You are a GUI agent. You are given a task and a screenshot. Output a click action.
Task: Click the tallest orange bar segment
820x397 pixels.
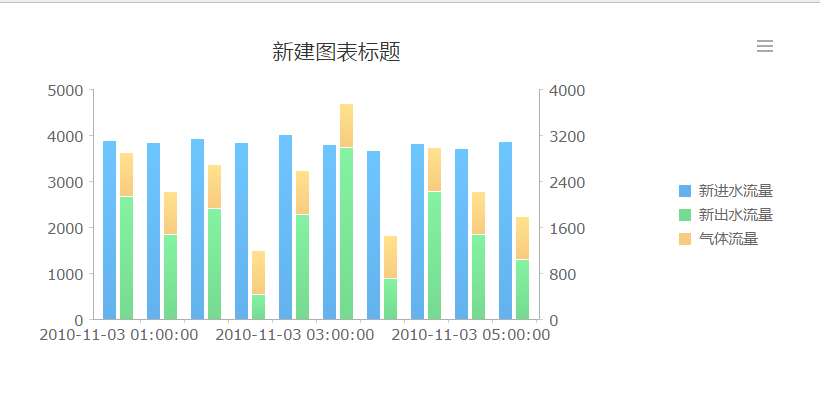346,126
